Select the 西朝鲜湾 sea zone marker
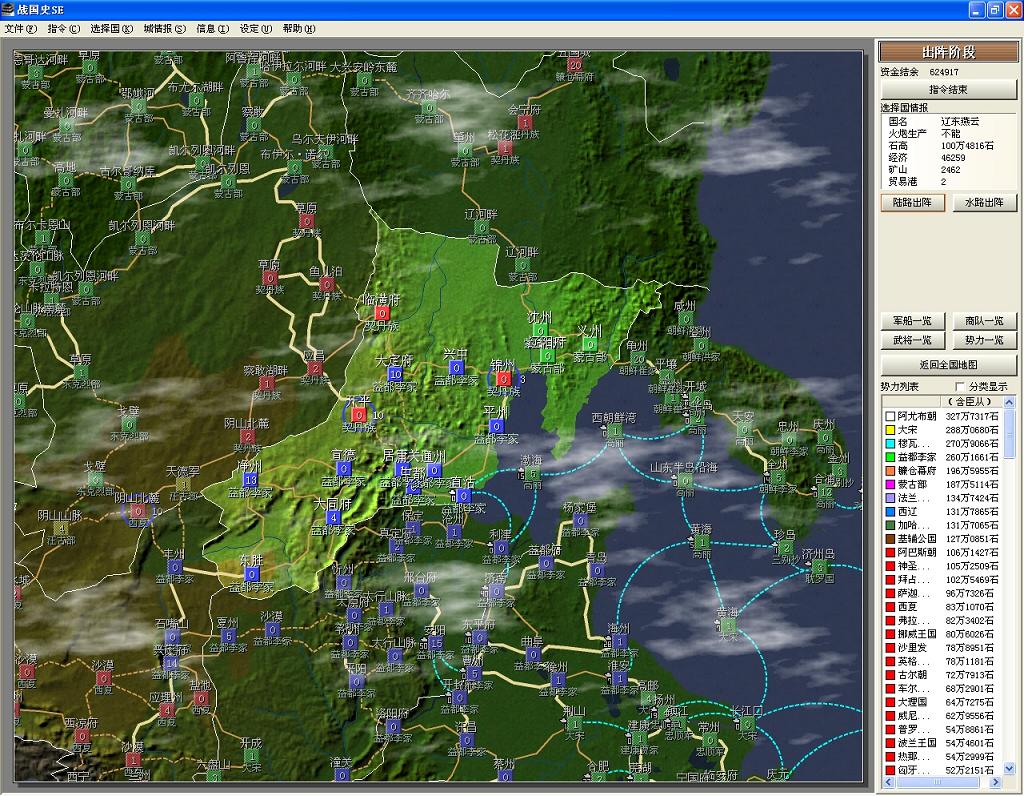The height and width of the screenshot is (796, 1024). 614,431
